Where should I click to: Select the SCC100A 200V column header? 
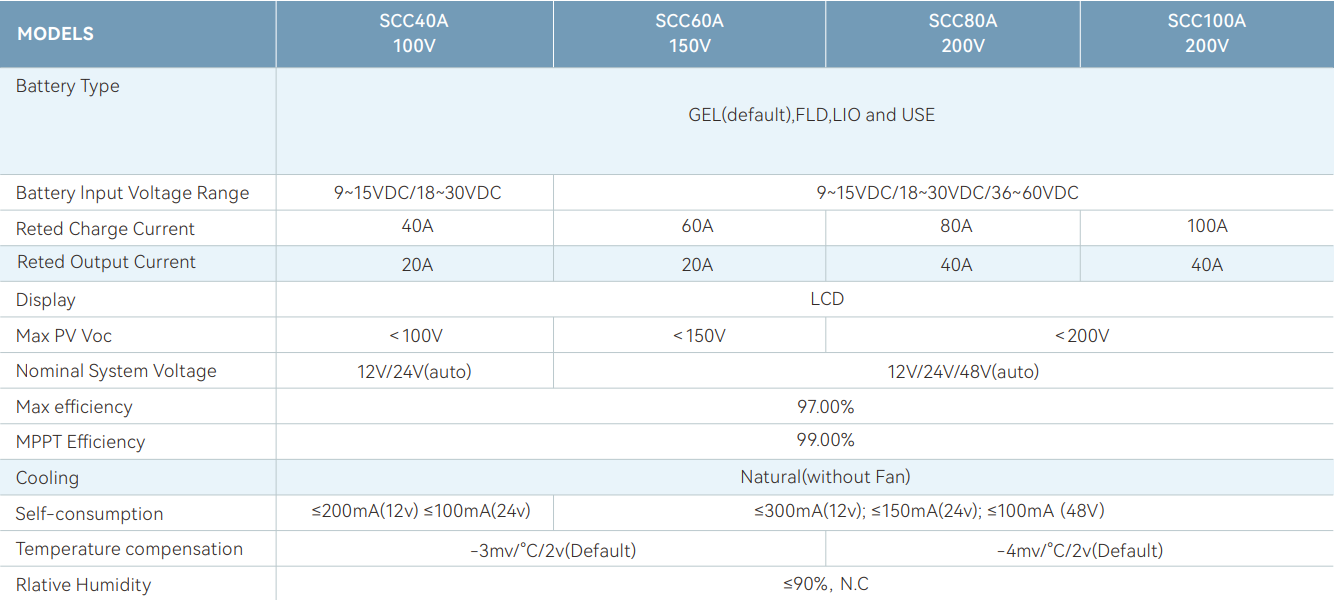pos(1207,34)
